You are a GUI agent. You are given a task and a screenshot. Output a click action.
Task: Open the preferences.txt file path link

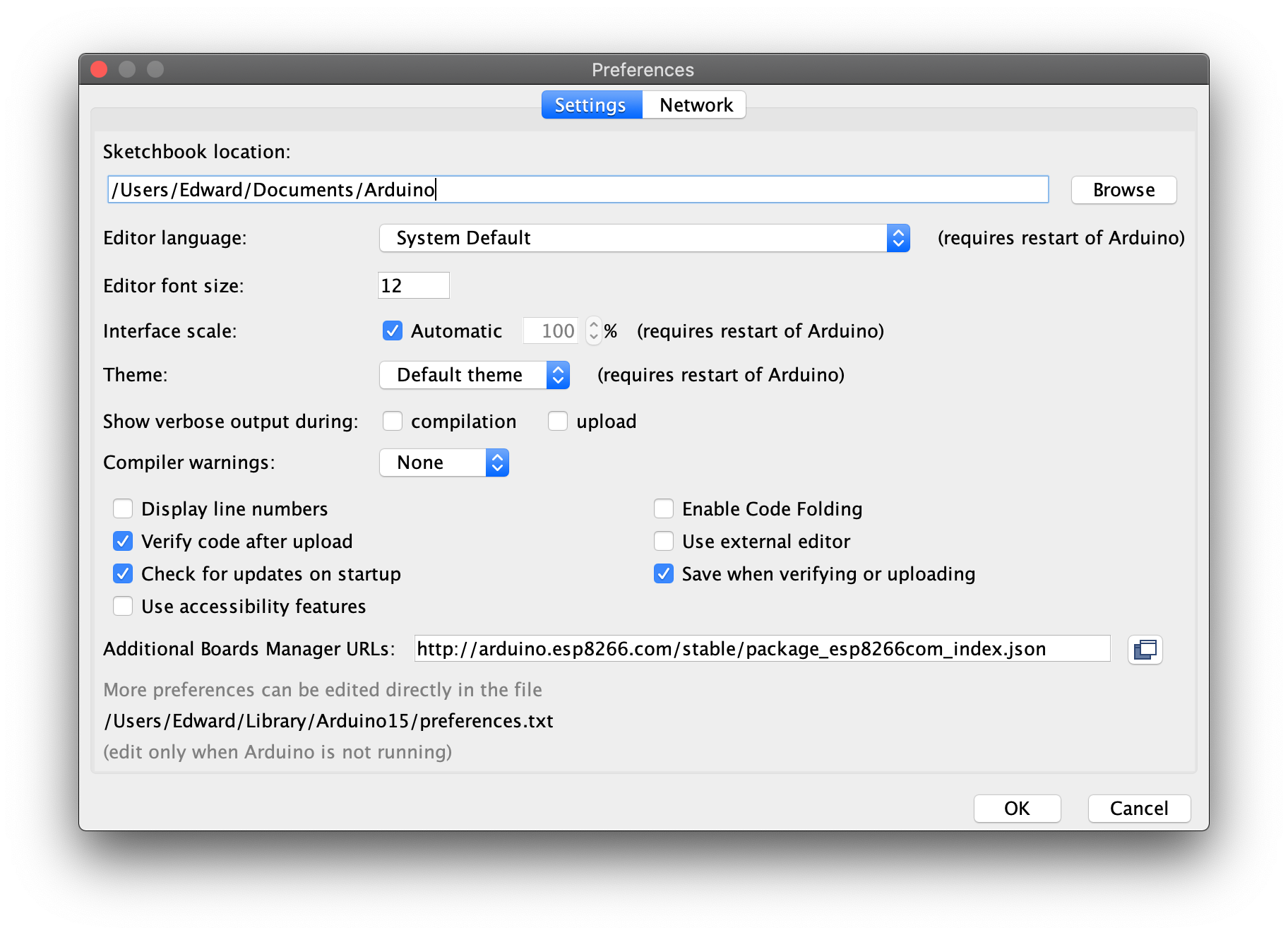pos(328,721)
